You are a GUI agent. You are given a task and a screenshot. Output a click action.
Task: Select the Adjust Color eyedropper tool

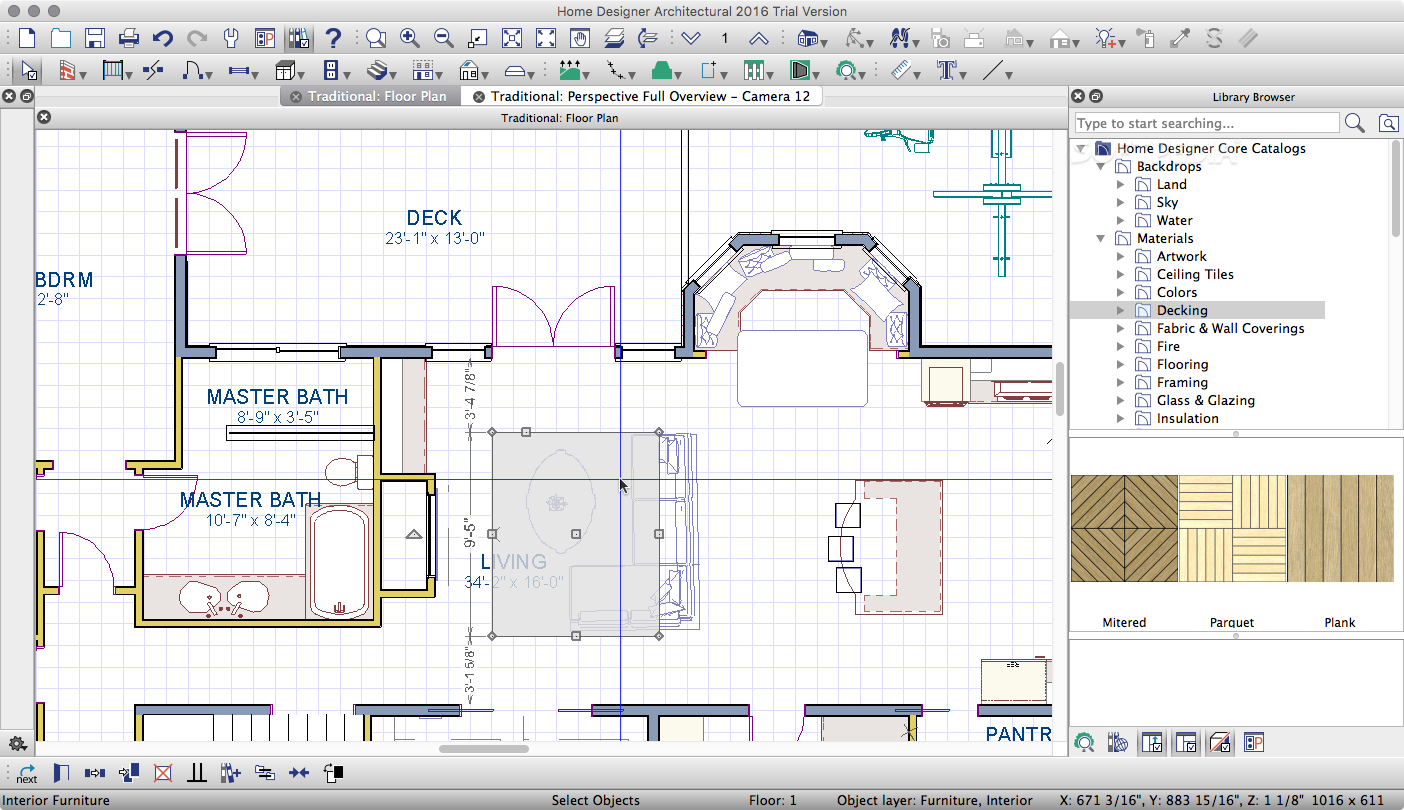[1181, 39]
